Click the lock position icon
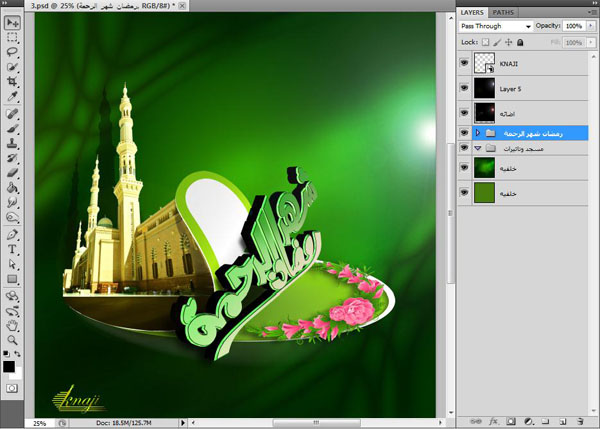This screenshot has width=600, height=429. click(510, 42)
